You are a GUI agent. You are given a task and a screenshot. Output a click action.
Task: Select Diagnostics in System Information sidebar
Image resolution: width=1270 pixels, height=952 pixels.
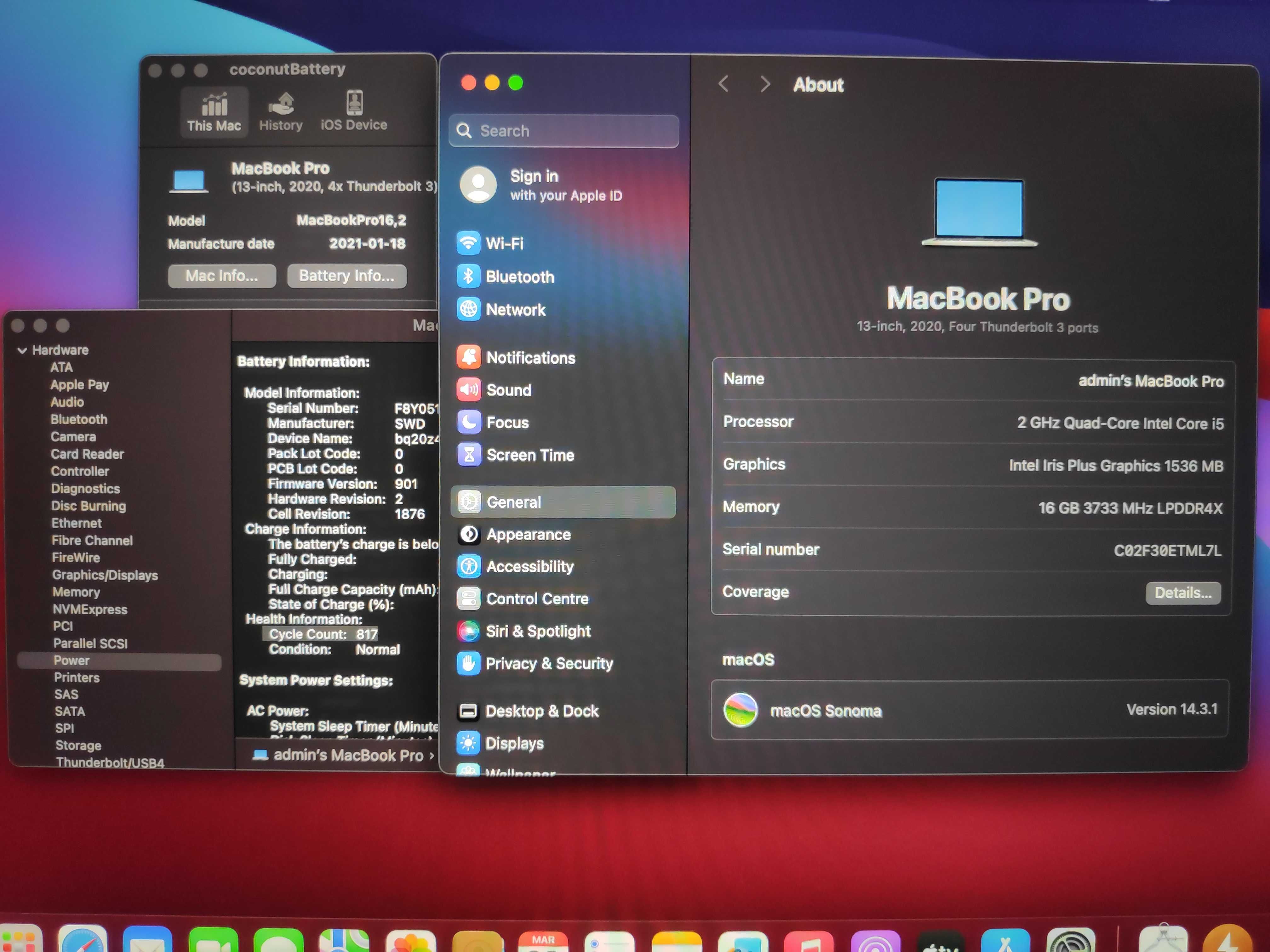(x=86, y=488)
